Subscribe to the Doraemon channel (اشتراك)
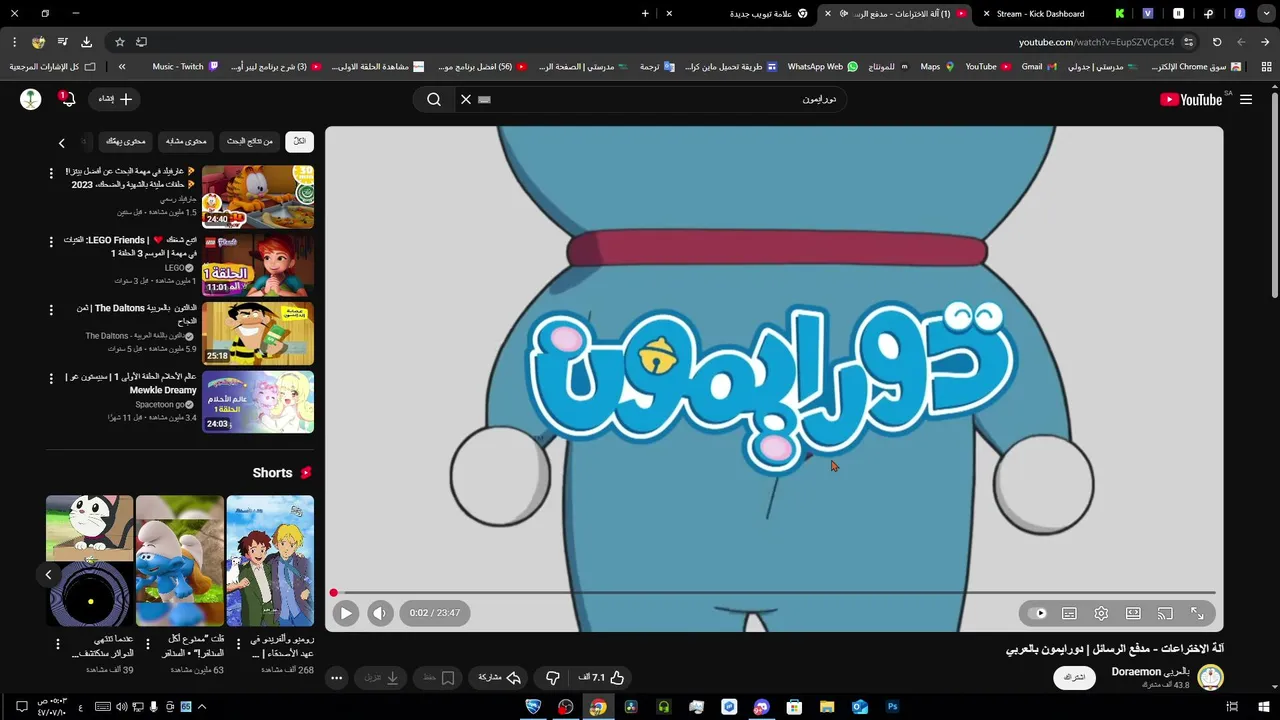The image size is (1280, 720). click(x=1075, y=677)
